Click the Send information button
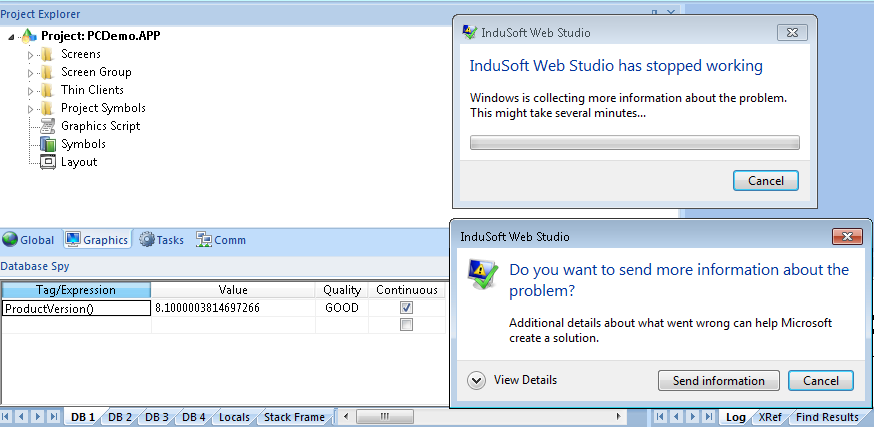 click(x=718, y=381)
